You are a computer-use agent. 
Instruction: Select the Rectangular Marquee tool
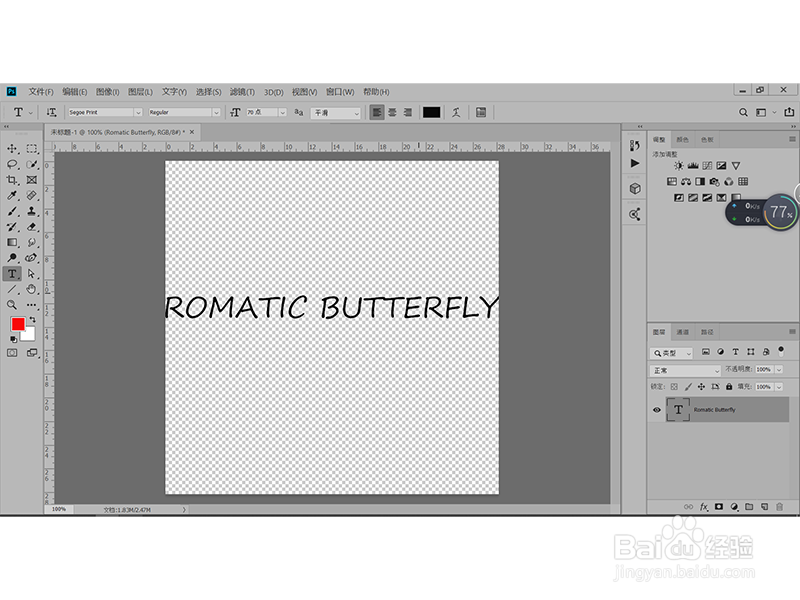32,149
